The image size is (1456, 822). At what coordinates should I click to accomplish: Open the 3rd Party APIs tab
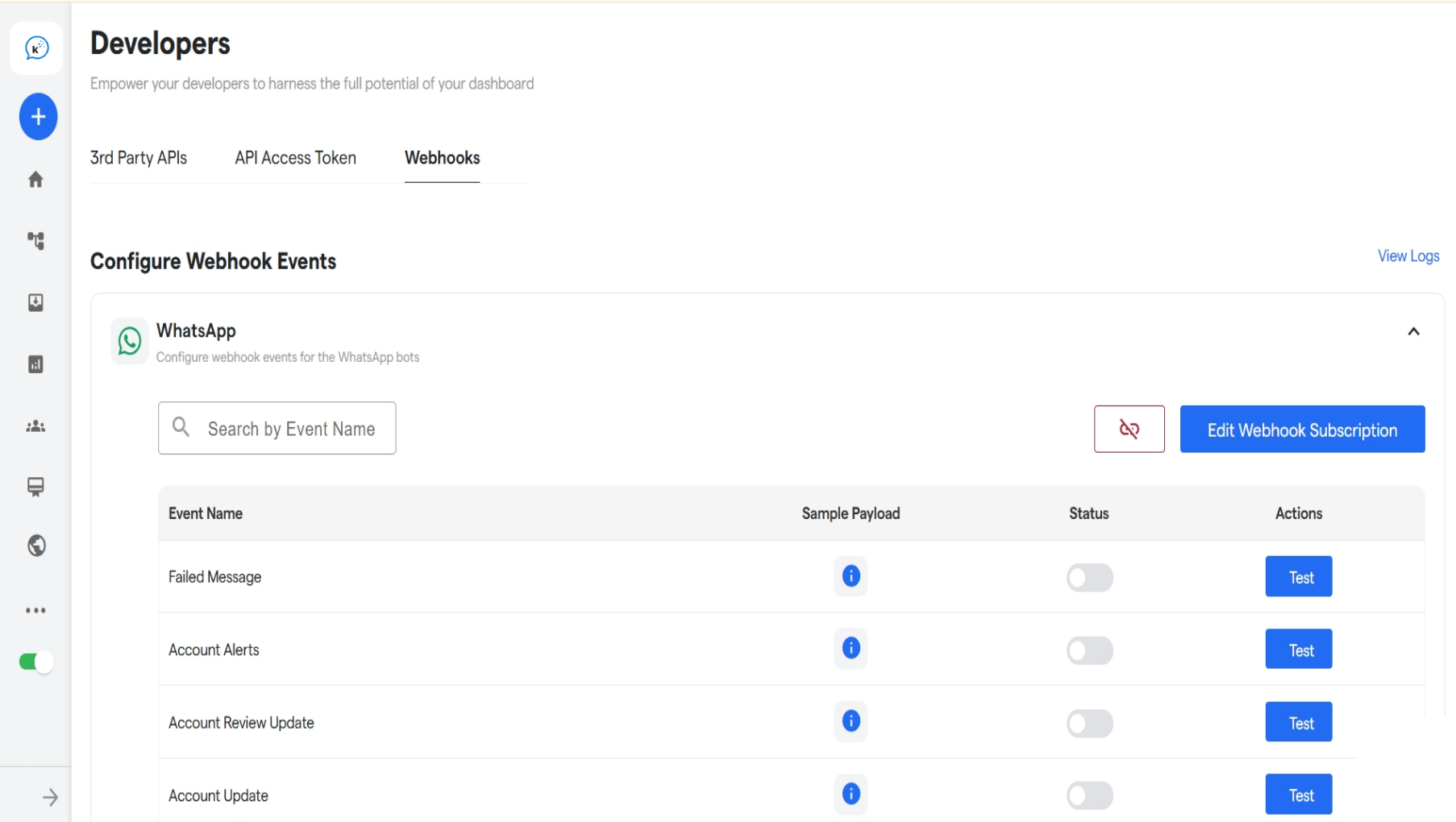point(138,158)
